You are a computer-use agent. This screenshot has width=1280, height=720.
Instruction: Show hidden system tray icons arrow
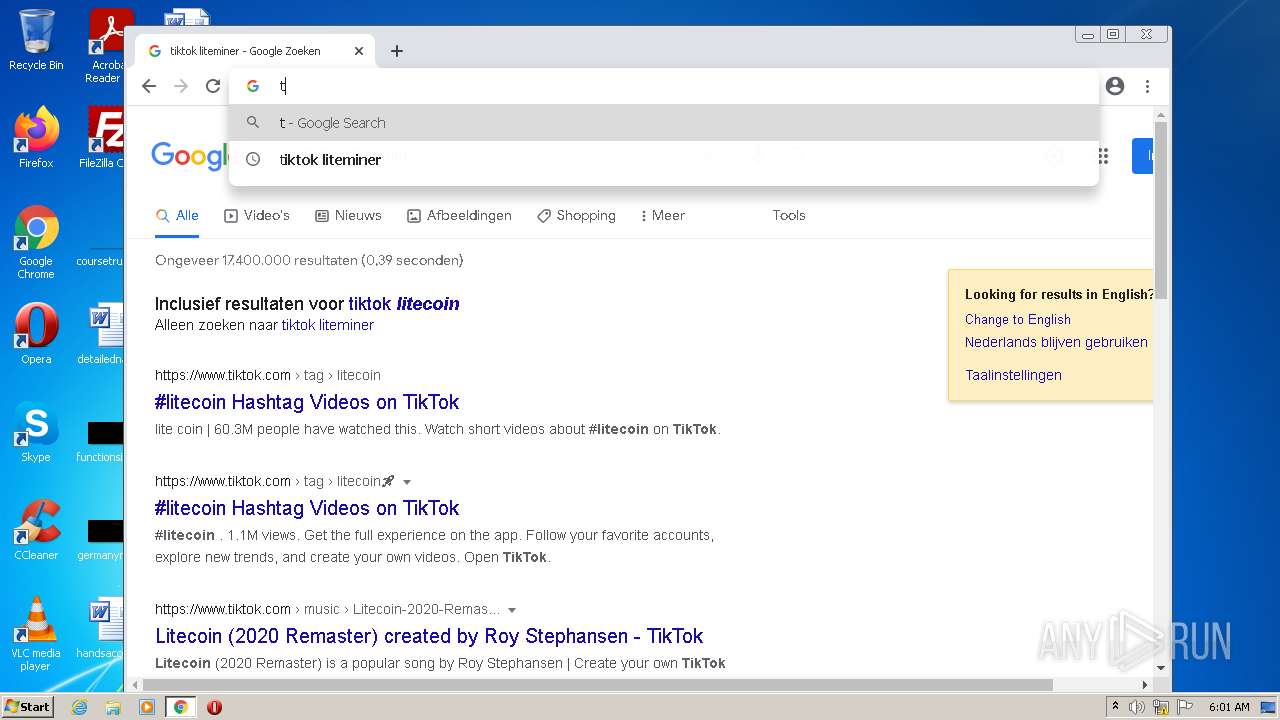click(1115, 707)
